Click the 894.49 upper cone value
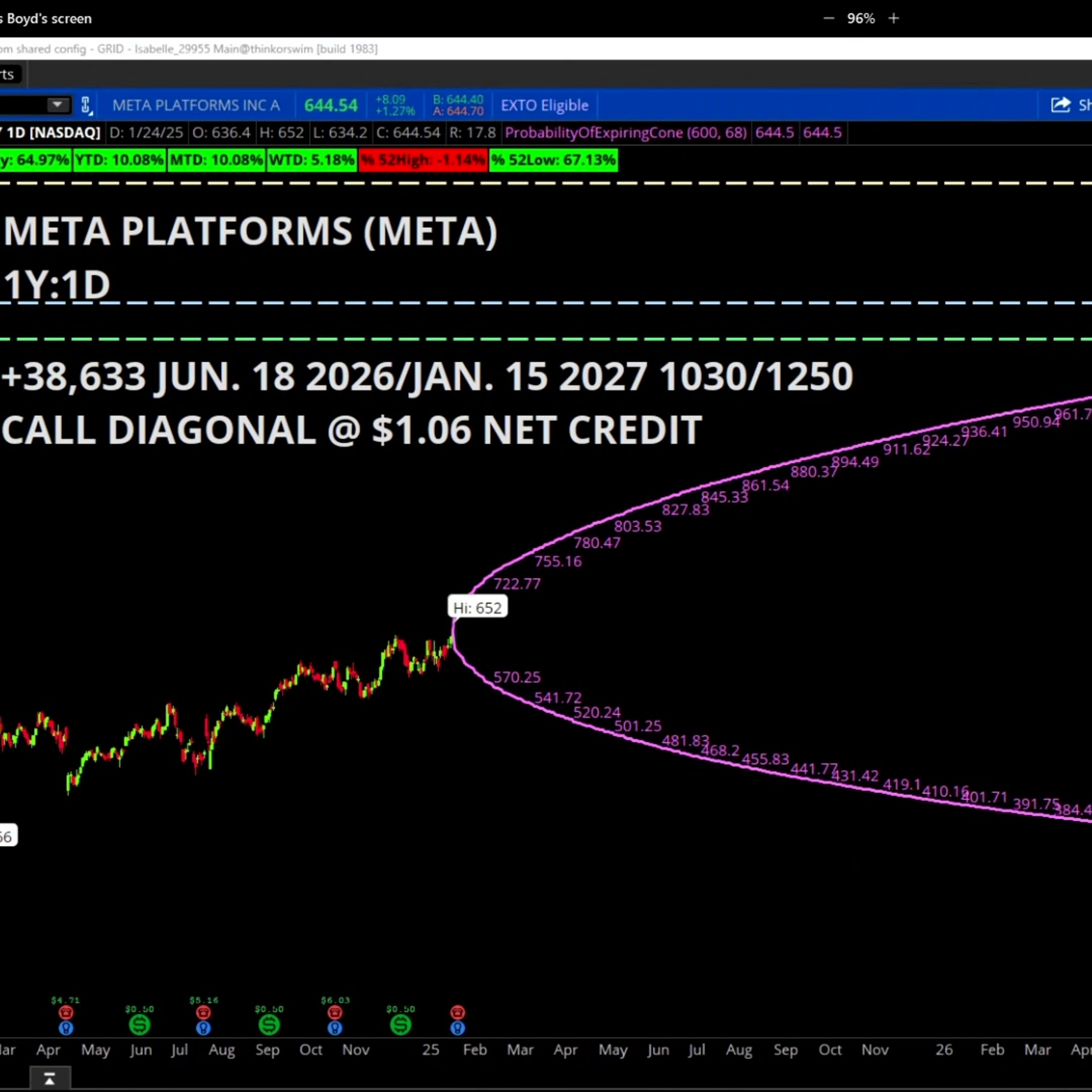 tap(855, 462)
